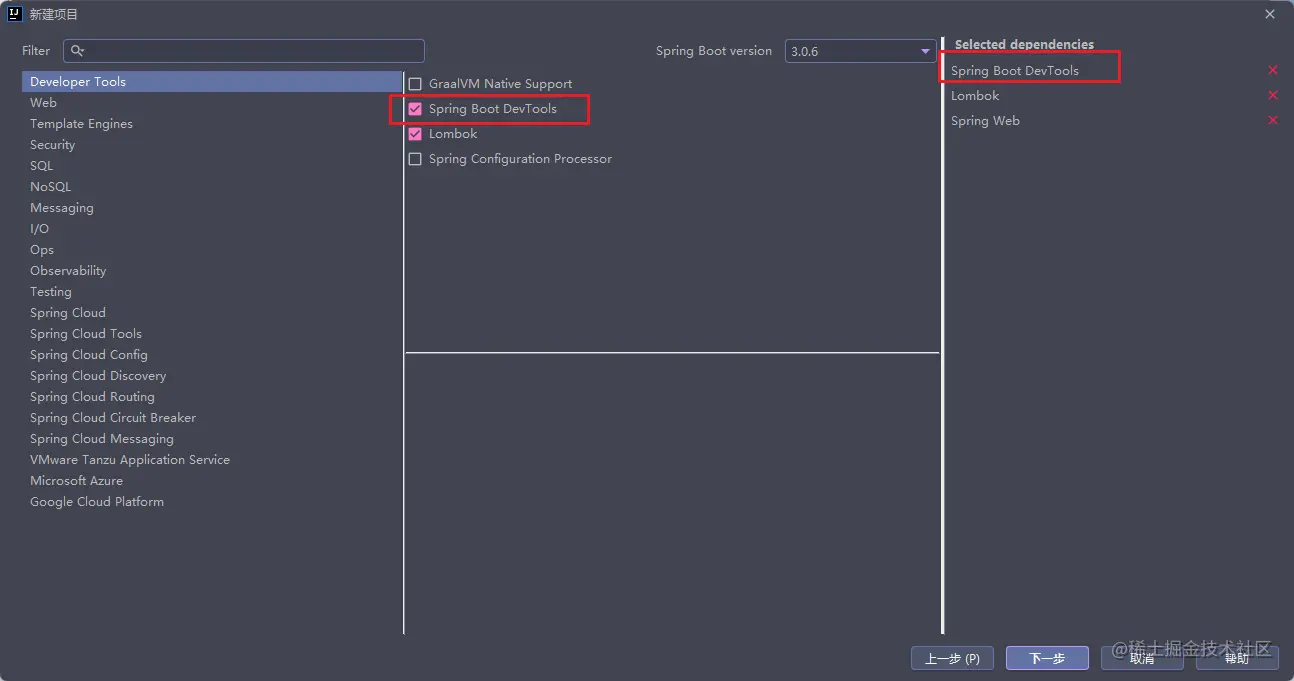Image resolution: width=1294 pixels, height=681 pixels.
Task: Enable GraalVM Native Support checkbox
Action: [x=415, y=84]
